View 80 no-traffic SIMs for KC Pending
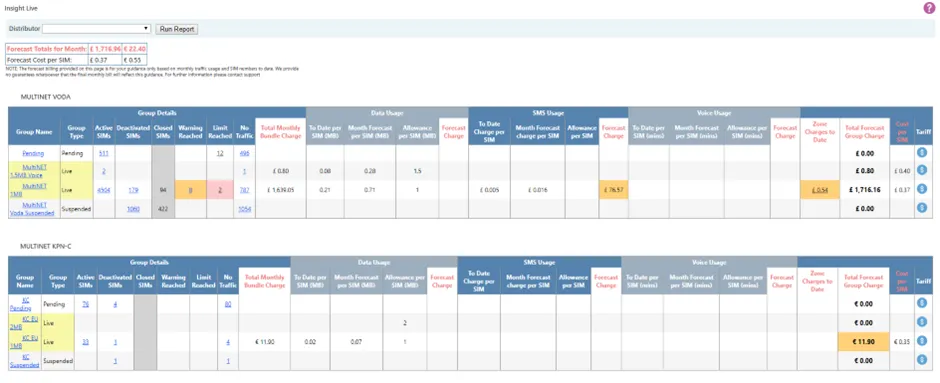 point(228,304)
